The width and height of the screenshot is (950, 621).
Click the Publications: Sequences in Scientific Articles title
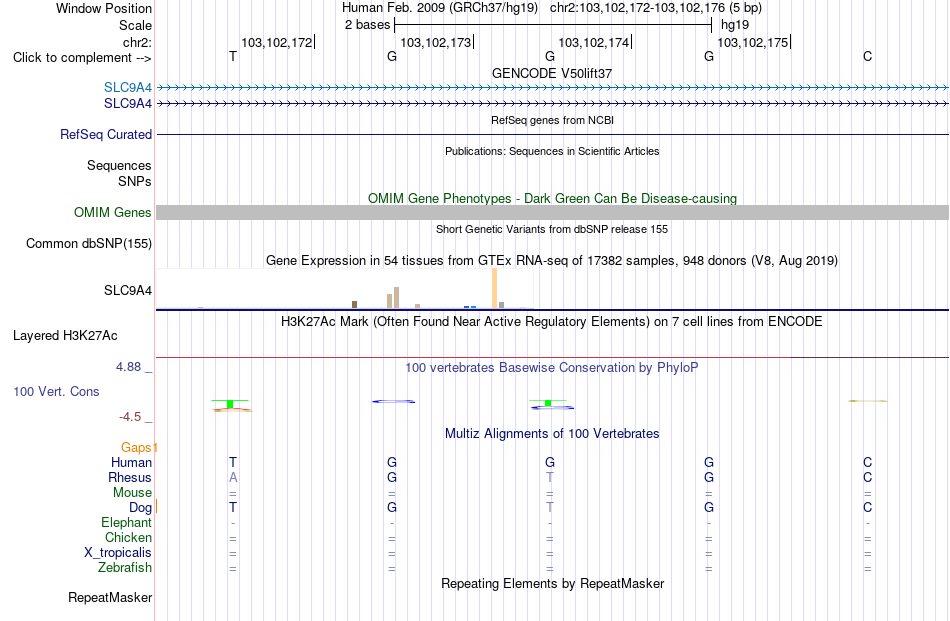point(552,151)
